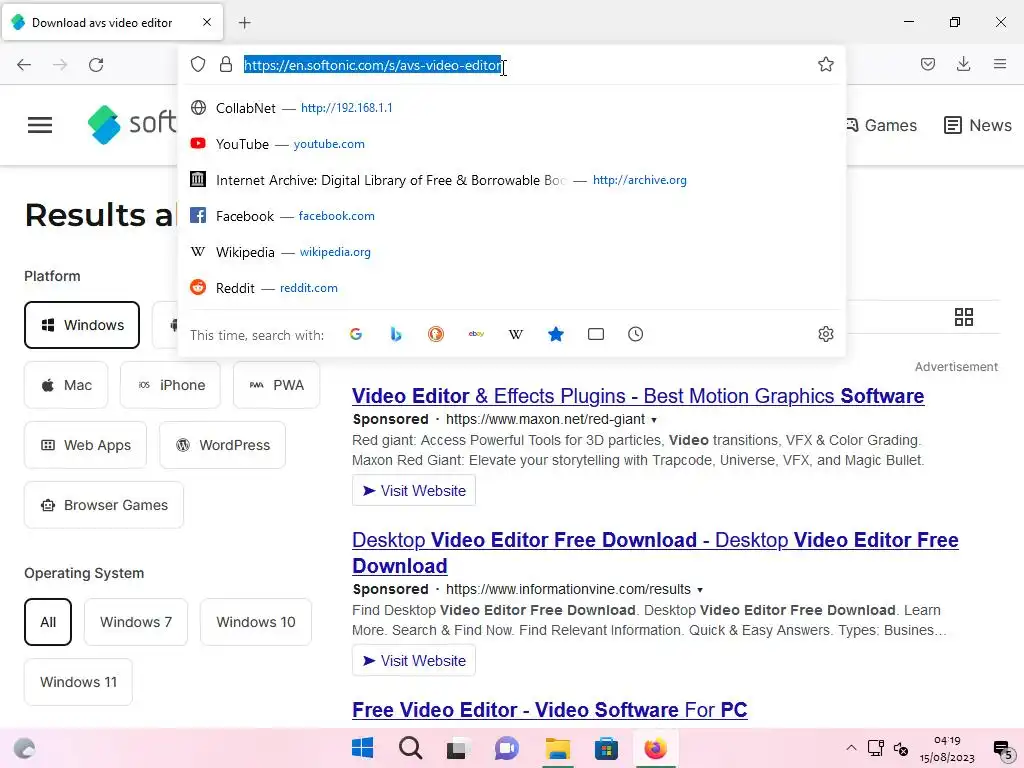Open the Downloads panel icon

pos(963,64)
